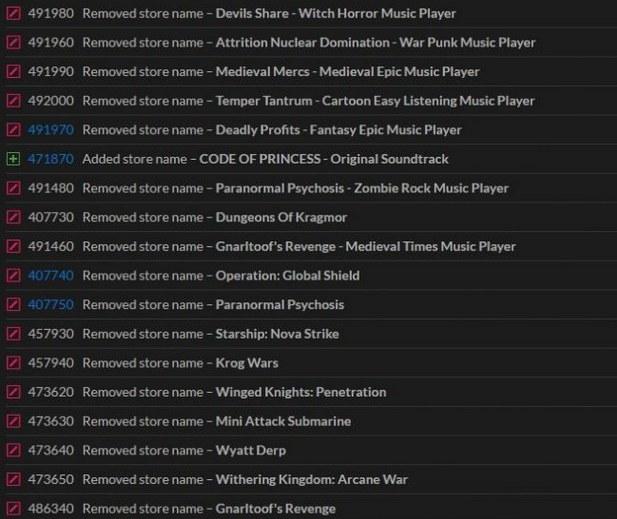Select 'Paranormal Psychosis - Zombie Rock Music Player'
The height and width of the screenshot is (519, 617).
click(362, 188)
